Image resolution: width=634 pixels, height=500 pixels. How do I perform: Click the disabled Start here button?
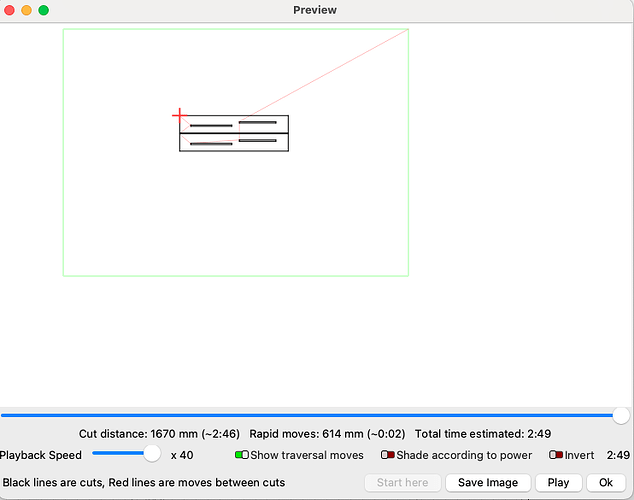coord(402,483)
